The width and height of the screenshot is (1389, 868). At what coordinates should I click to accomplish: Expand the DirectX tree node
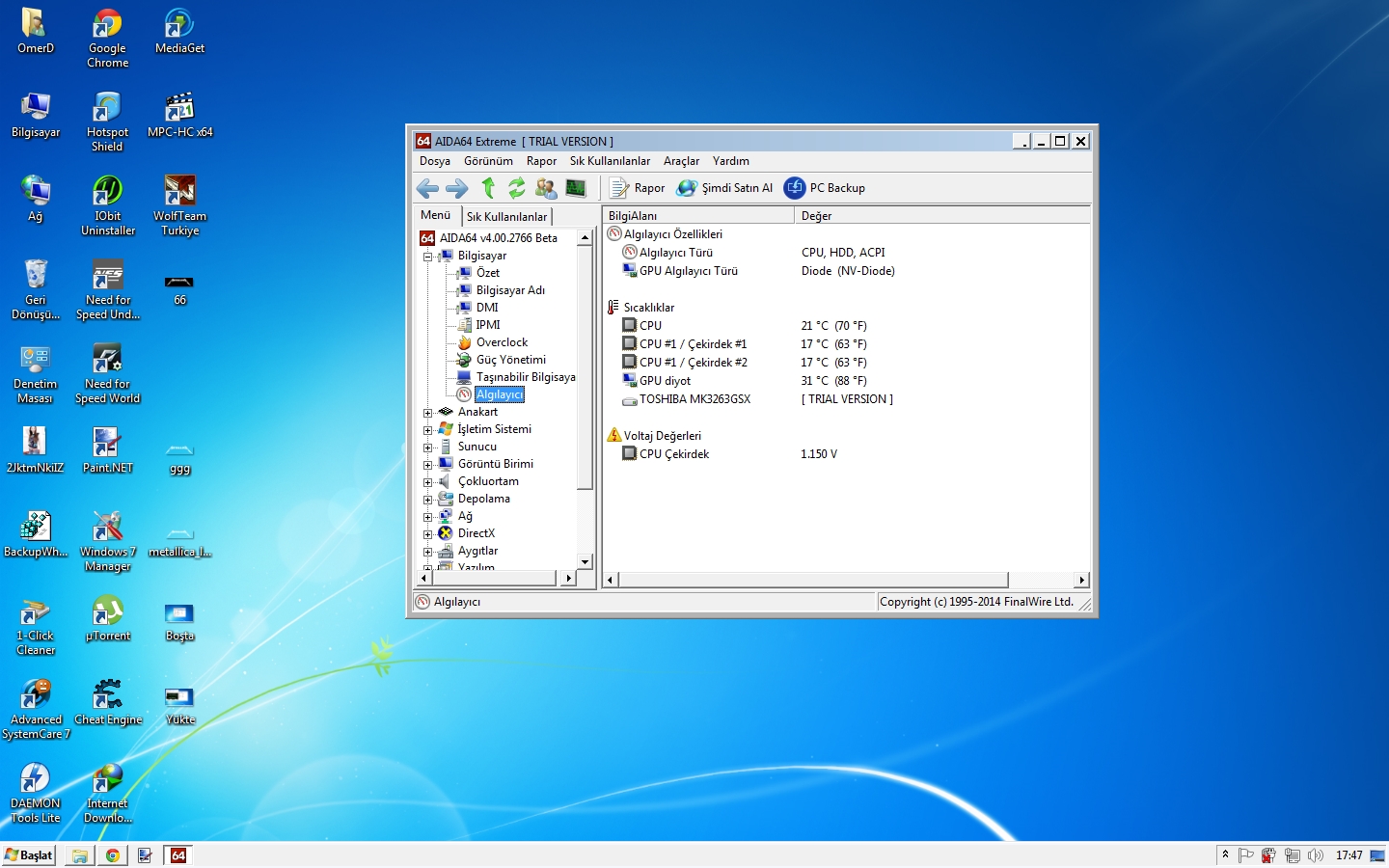coord(427,534)
